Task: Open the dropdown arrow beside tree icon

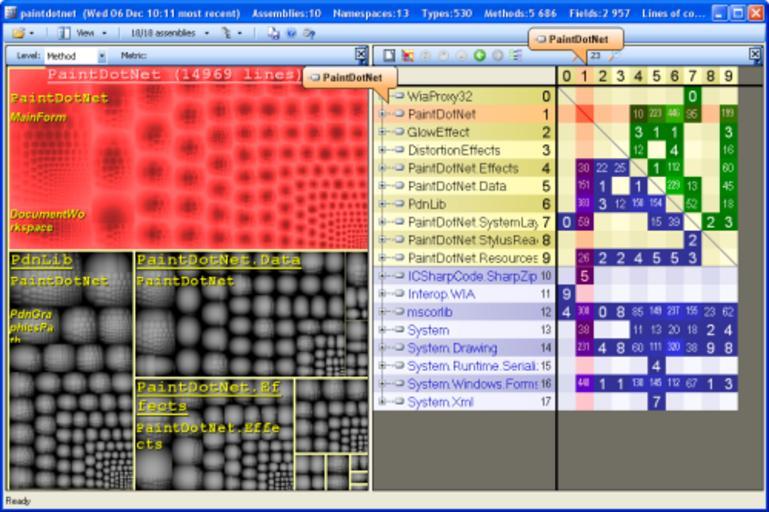Action: 240,33
